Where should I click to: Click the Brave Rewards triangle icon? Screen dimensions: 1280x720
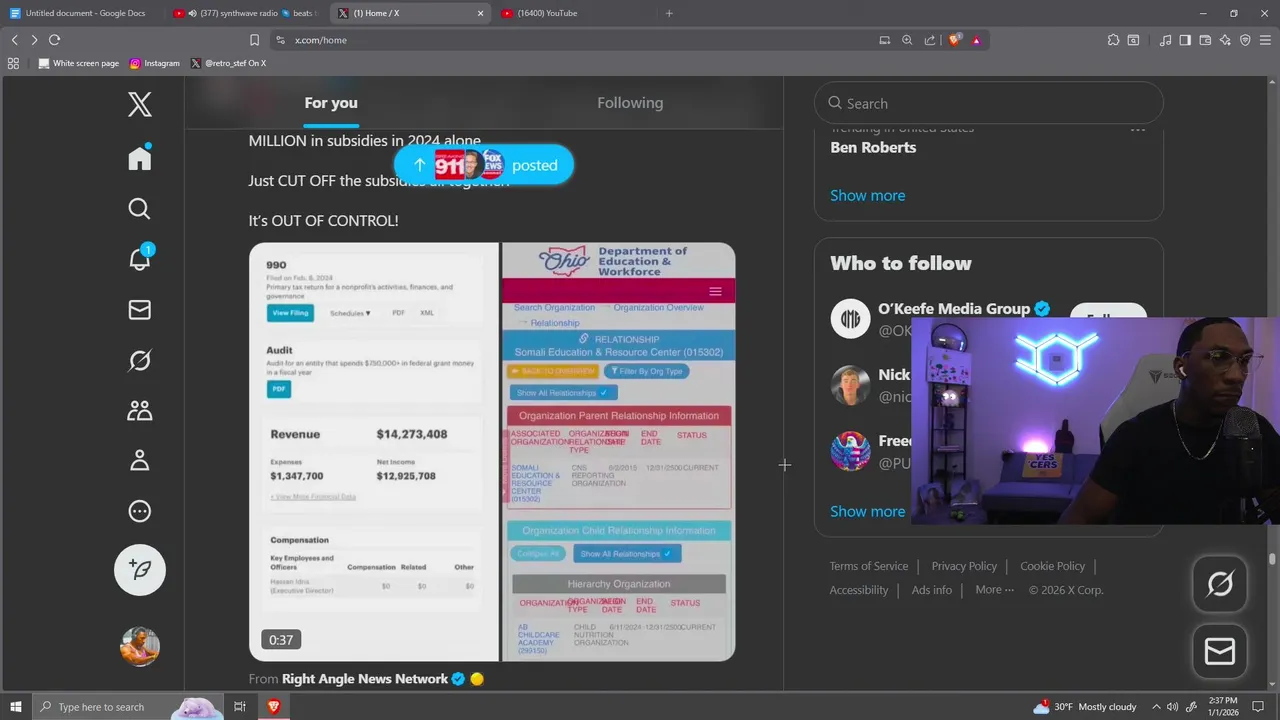coord(976,40)
